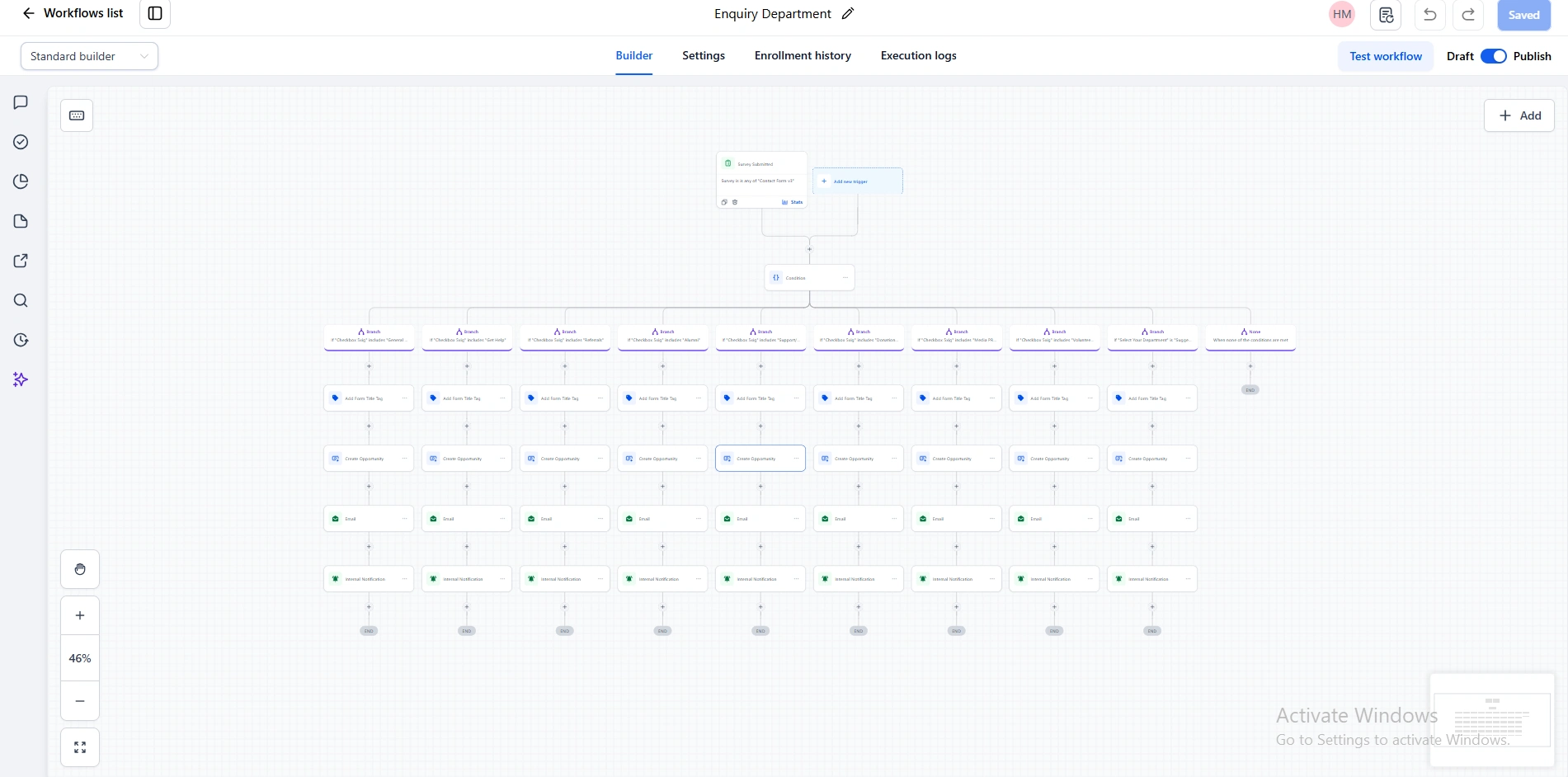
Task: Zoom in with the plus button
Action: coord(80,615)
